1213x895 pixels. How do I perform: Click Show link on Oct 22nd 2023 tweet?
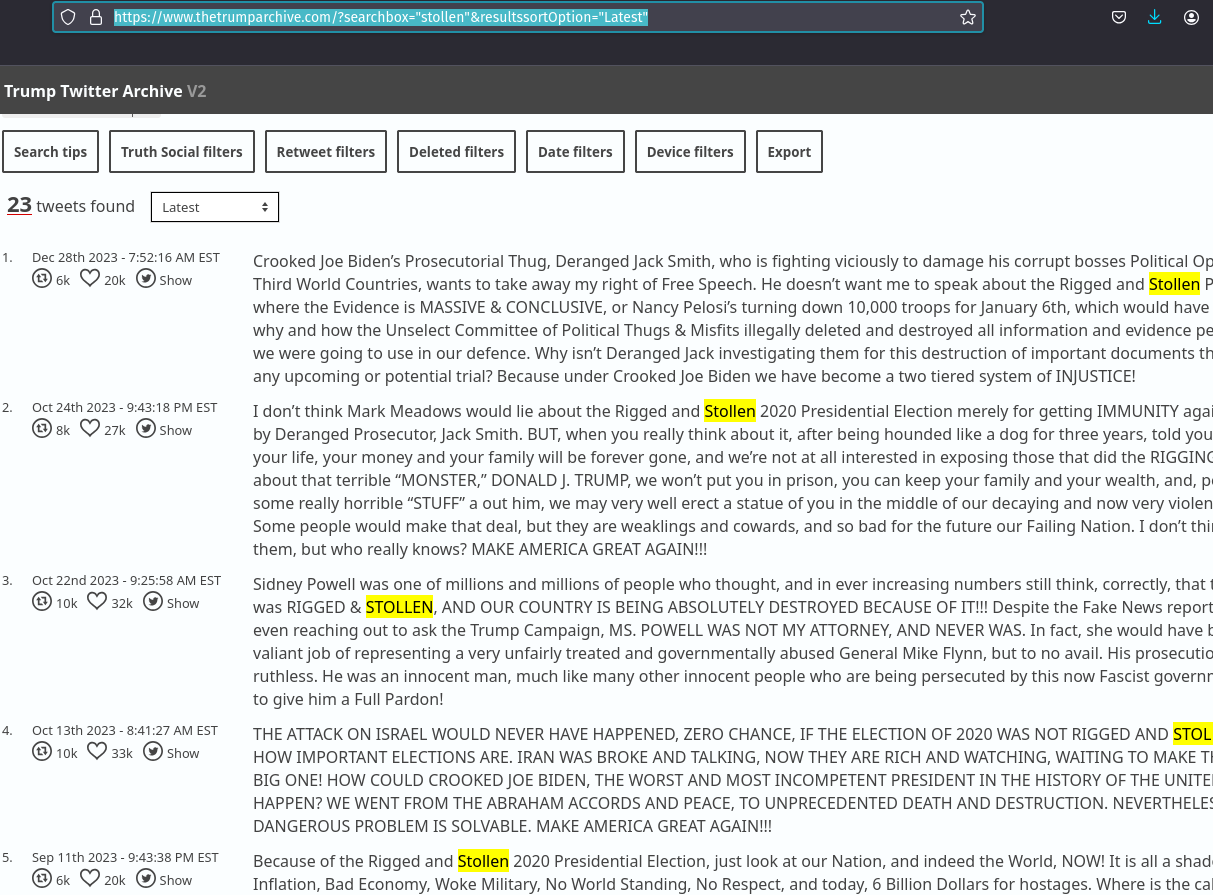tap(183, 603)
